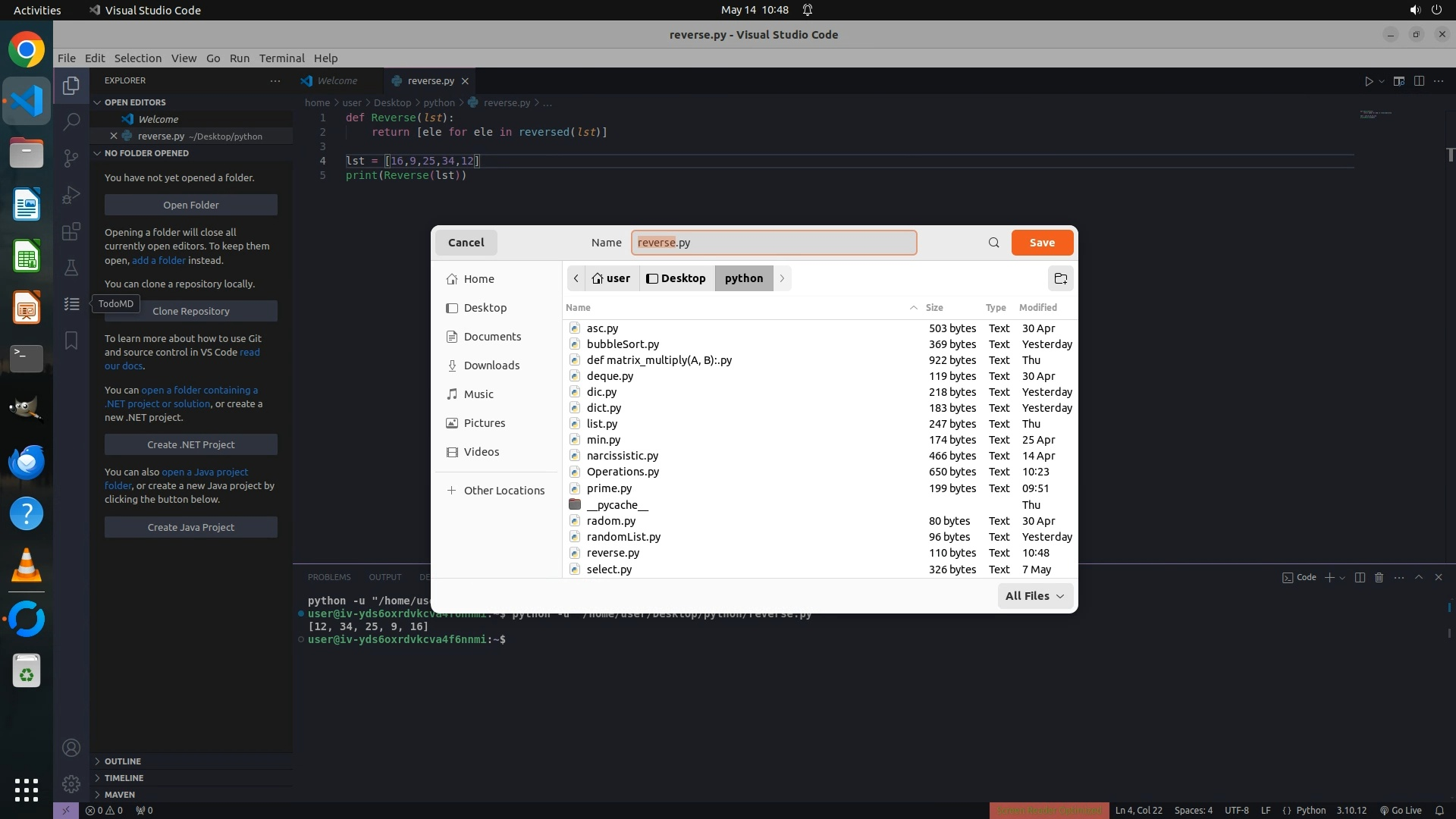Open the Search view in activity bar

point(71,121)
